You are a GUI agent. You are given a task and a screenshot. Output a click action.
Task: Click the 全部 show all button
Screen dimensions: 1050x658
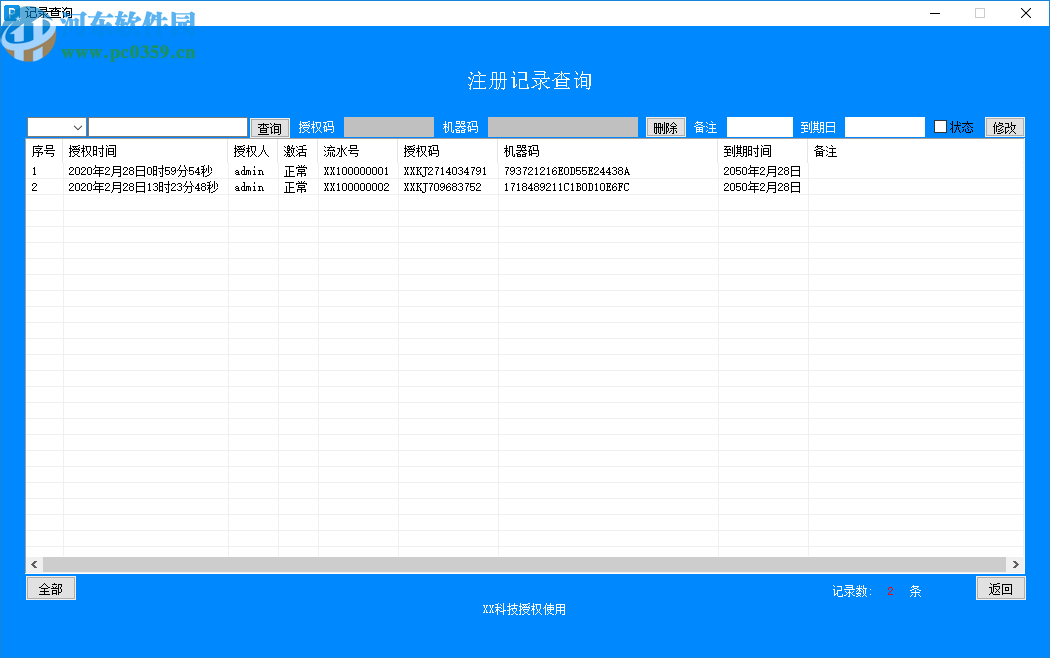[50, 588]
